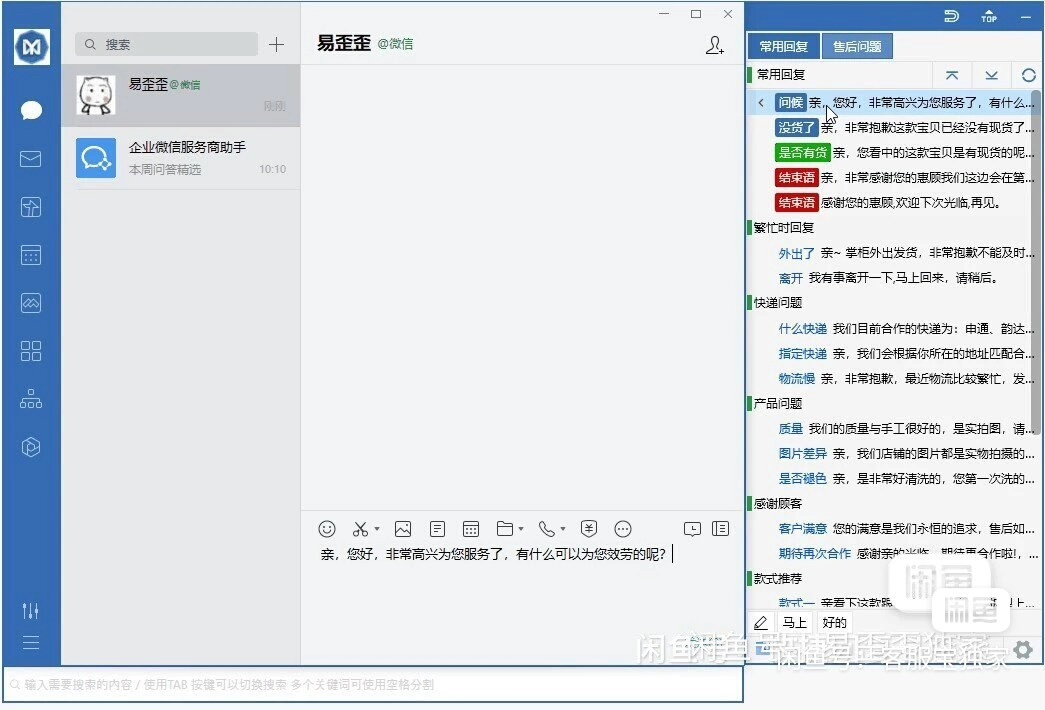Click the scissors screenshot tool
Image resolution: width=1045 pixels, height=710 pixels.
pos(360,529)
